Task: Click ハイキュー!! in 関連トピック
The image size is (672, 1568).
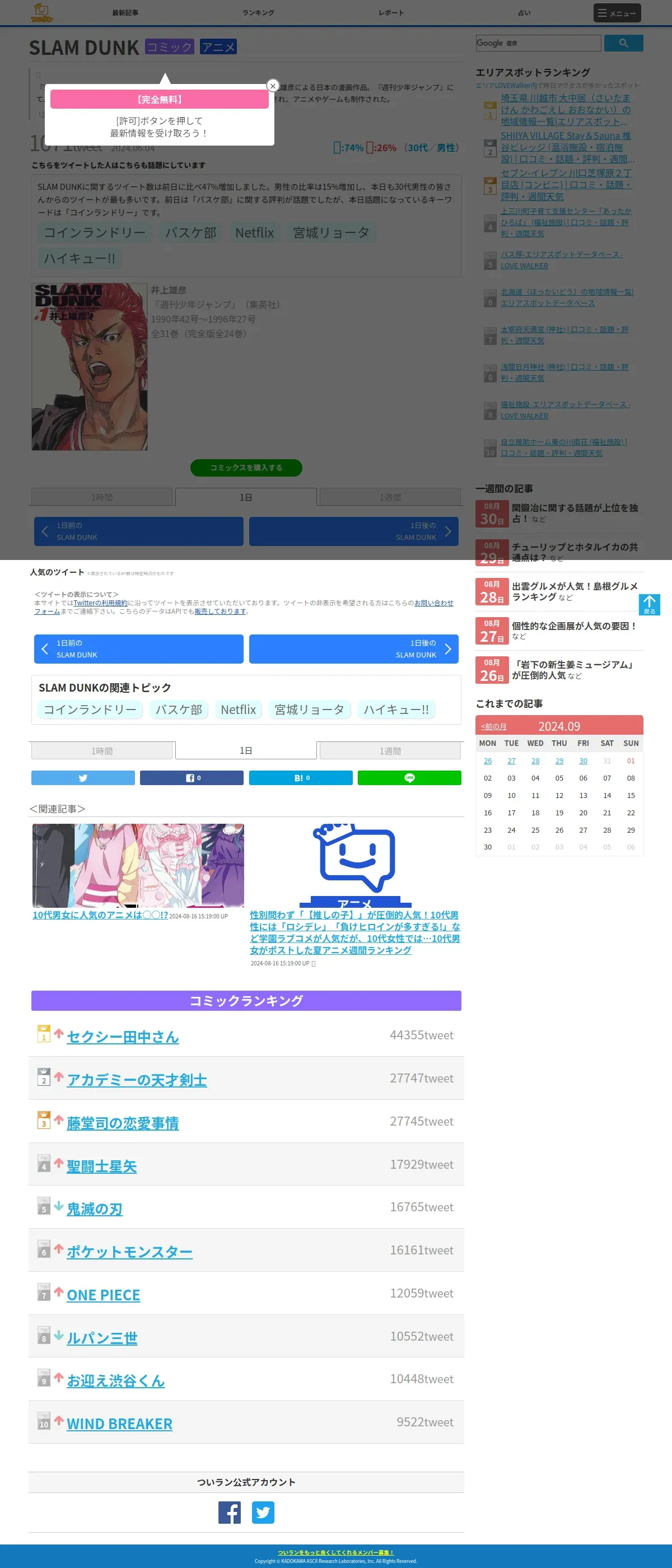Action: pos(396,709)
